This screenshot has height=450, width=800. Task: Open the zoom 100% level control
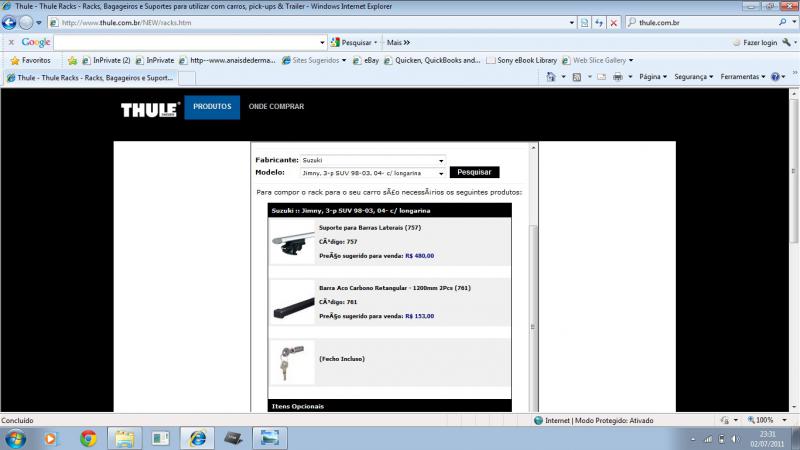[767, 420]
